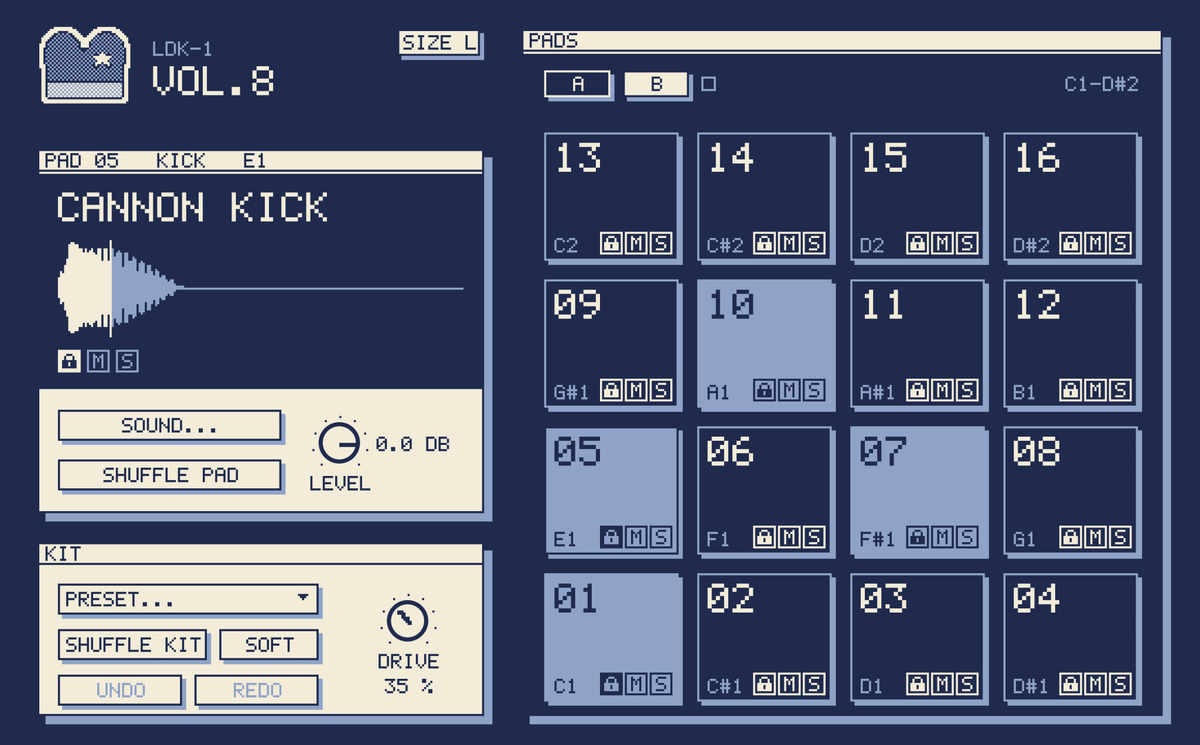Image resolution: width=1200 pixels, height=745 pixels.
Task: Lock pad 06 (F1)
Action: coord(765,538)
